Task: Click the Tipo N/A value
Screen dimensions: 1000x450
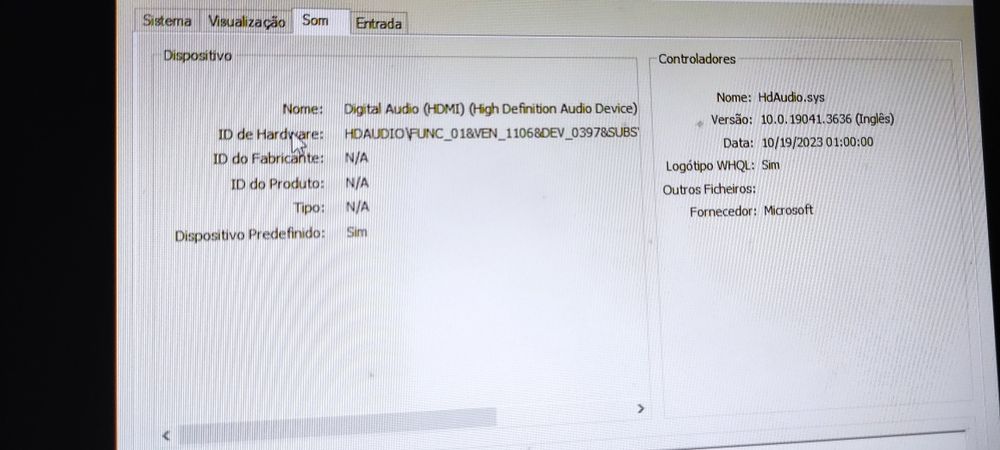Action: tap(357, 207)
